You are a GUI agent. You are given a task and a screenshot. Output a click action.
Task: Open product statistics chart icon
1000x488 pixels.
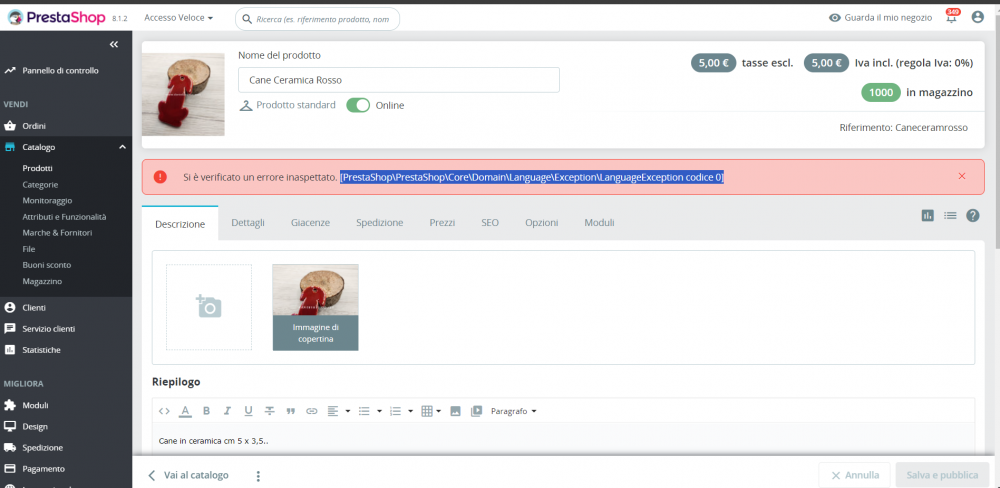pos(927,216)
